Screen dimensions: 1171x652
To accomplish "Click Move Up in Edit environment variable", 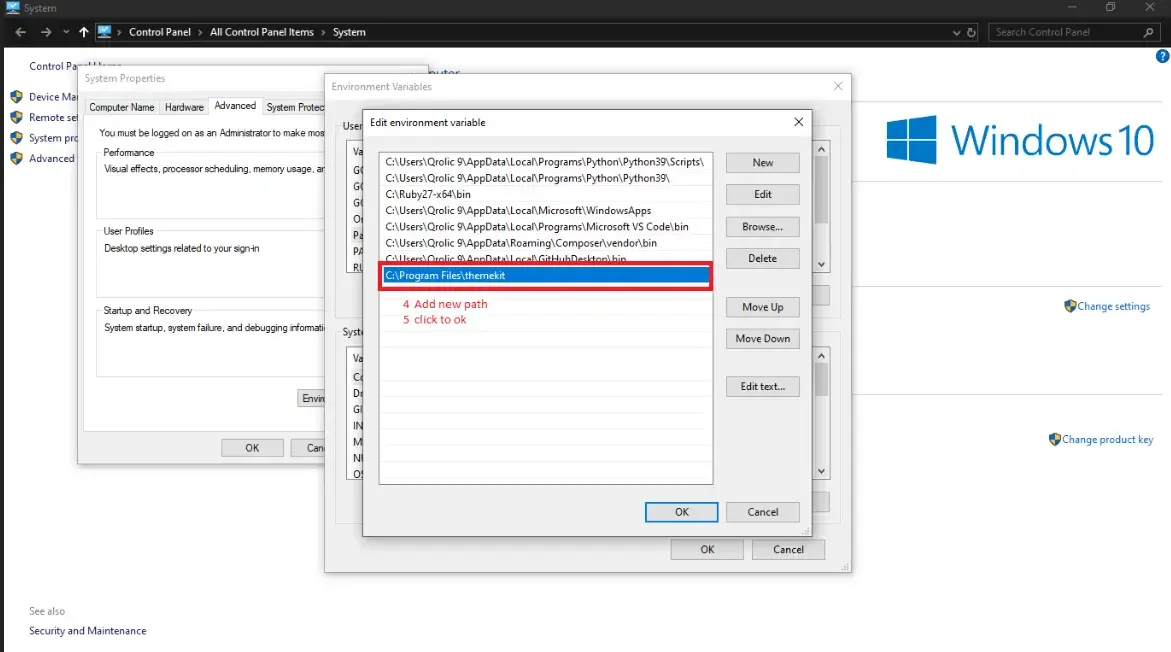I will pyautogui.click(x=762, y=307).
